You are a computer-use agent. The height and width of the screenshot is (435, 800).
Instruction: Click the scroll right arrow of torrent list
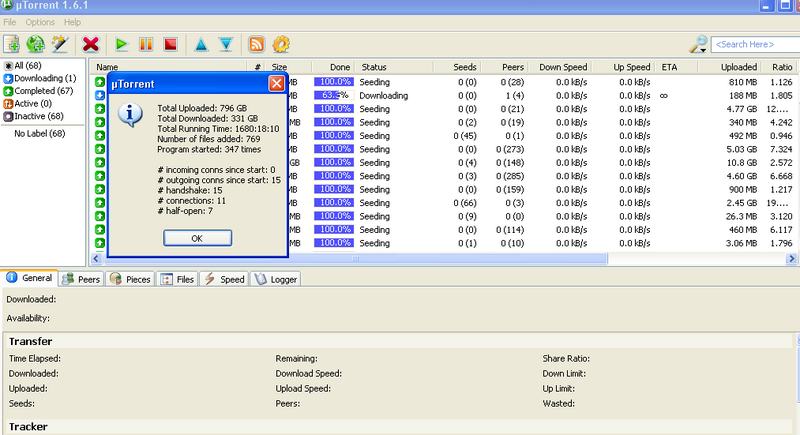[x=791, y=259]
